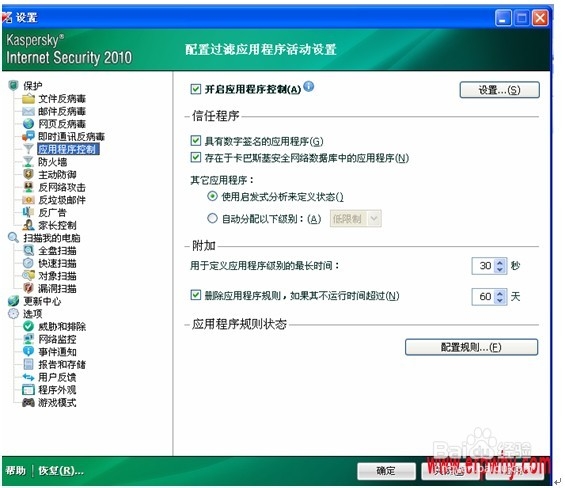Click the gear icon beside 选项

[x=13, y=314]
